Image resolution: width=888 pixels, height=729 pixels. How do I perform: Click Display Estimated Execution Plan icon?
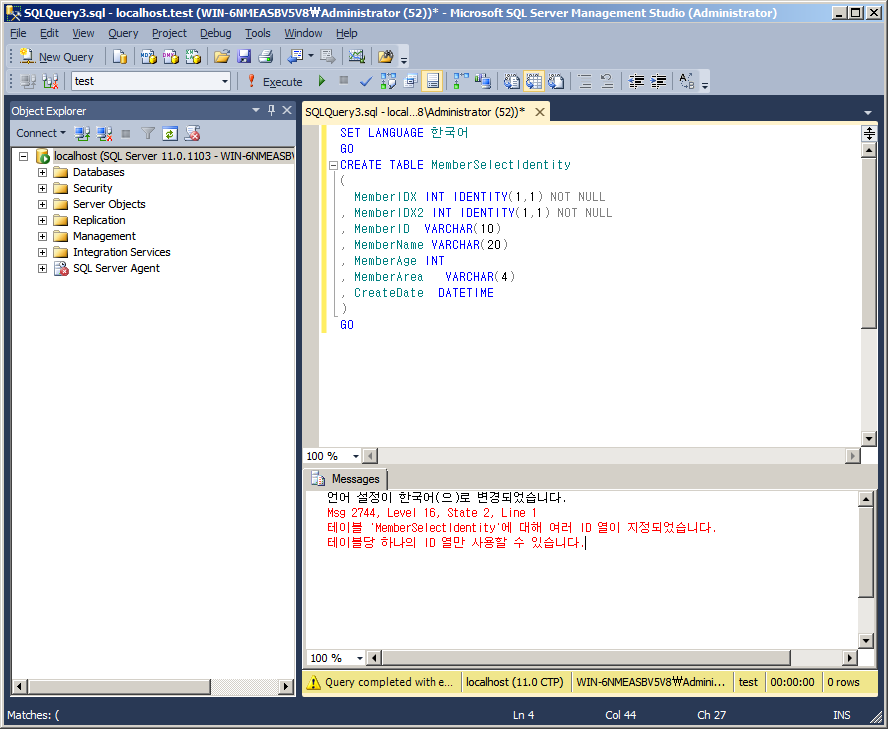pyautogui.click(x=388, y=82)
